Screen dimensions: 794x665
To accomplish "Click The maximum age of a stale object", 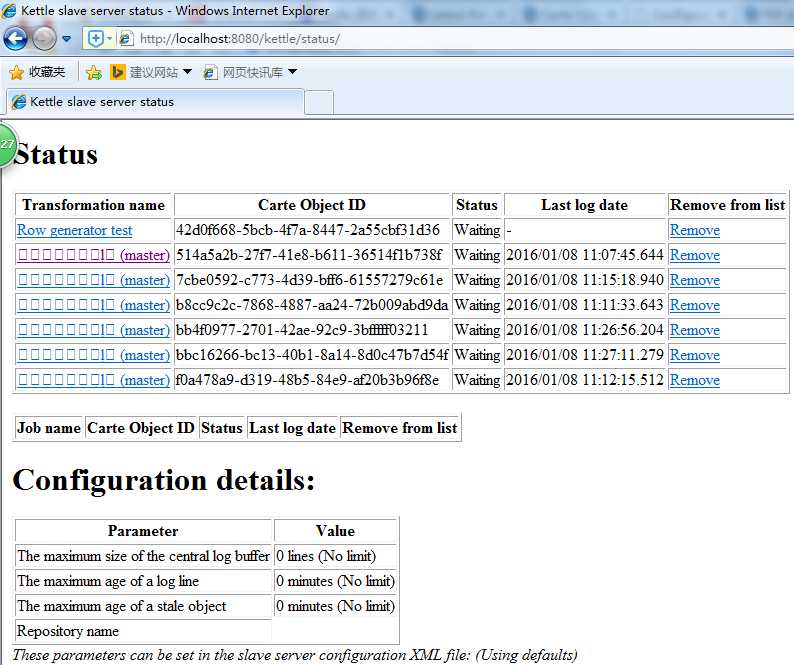I will 122,606.
